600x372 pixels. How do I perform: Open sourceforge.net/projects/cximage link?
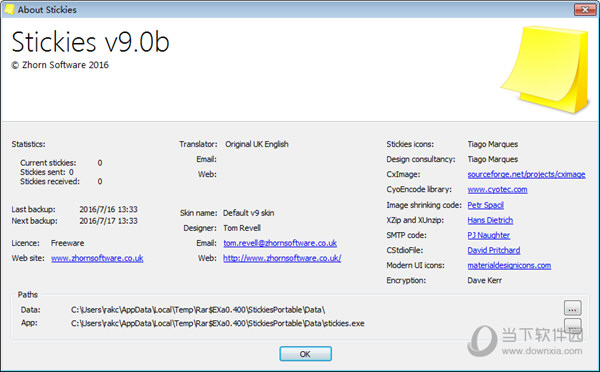[526, 175]
